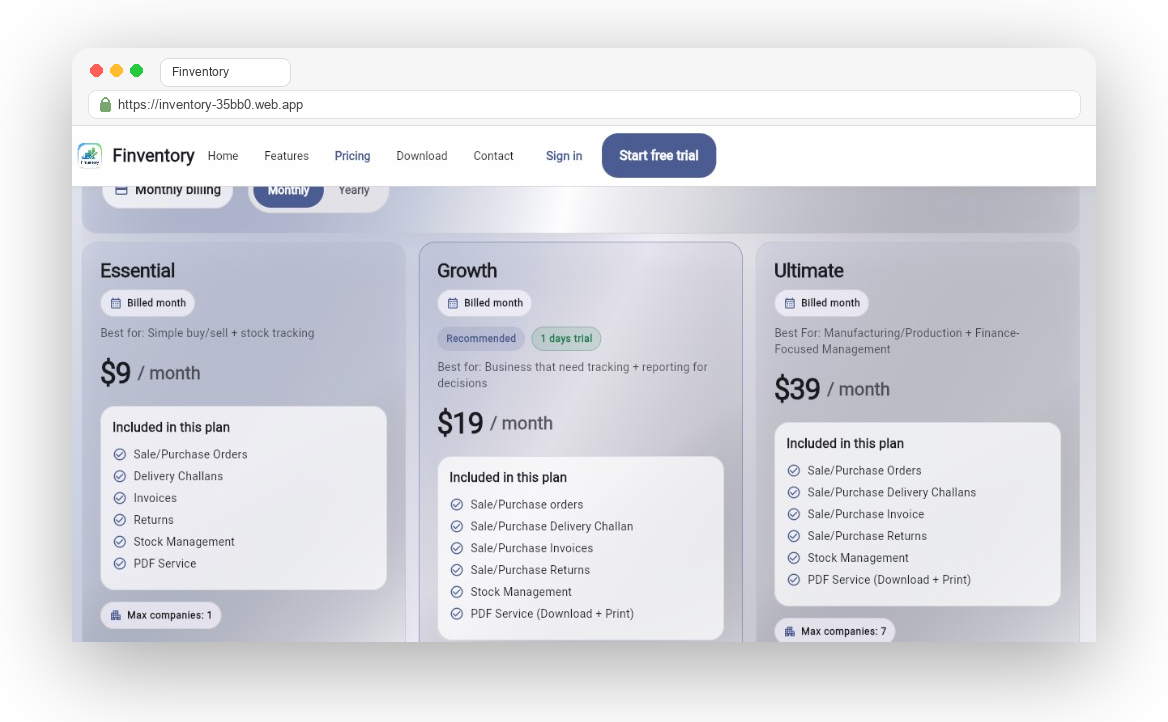Image resolution: width=1168 pixels, height=722 pixels.
Task: Select the Finventory browser tab
Action: click(x=225, y=72)
